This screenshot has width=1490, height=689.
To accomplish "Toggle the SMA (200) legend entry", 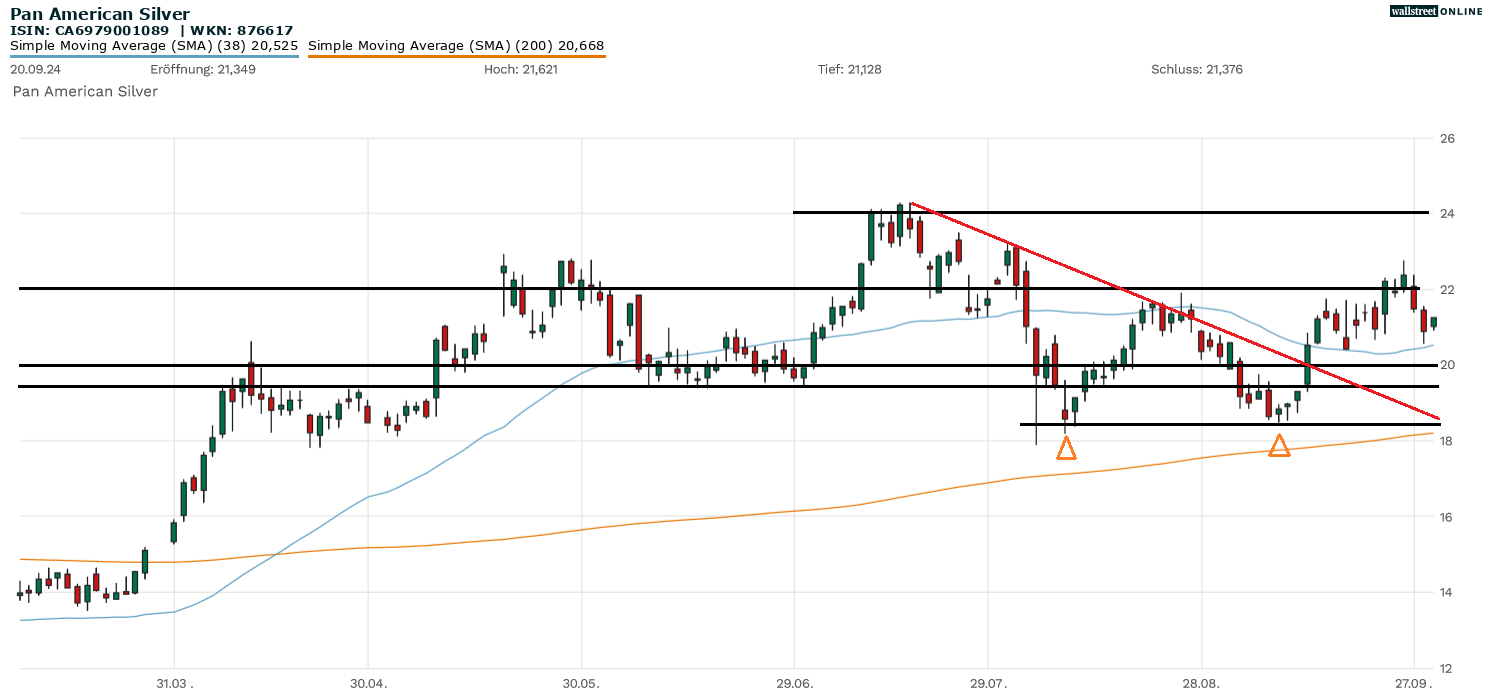I will point(456,46).
